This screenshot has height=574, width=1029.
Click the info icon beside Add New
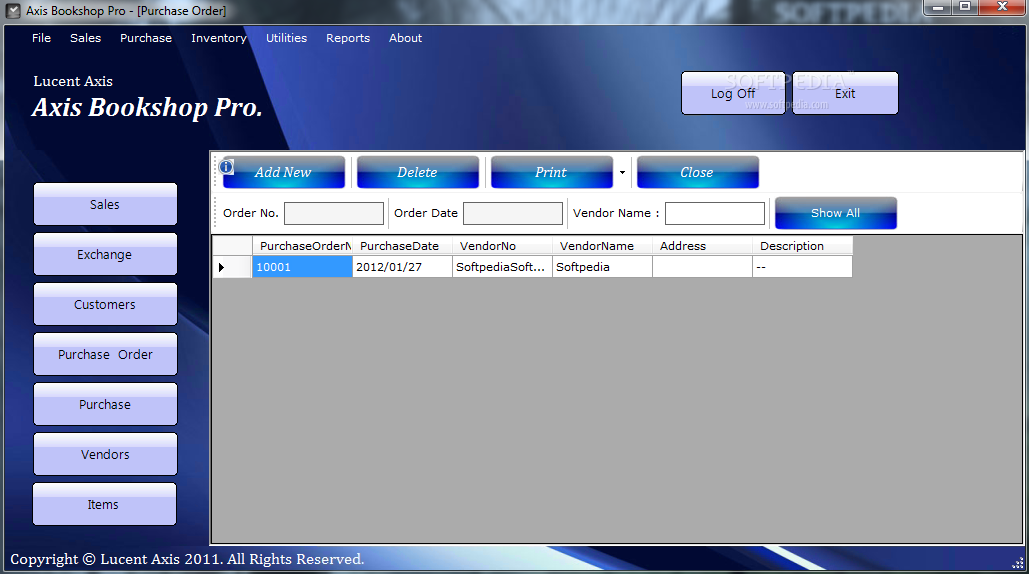226,167
